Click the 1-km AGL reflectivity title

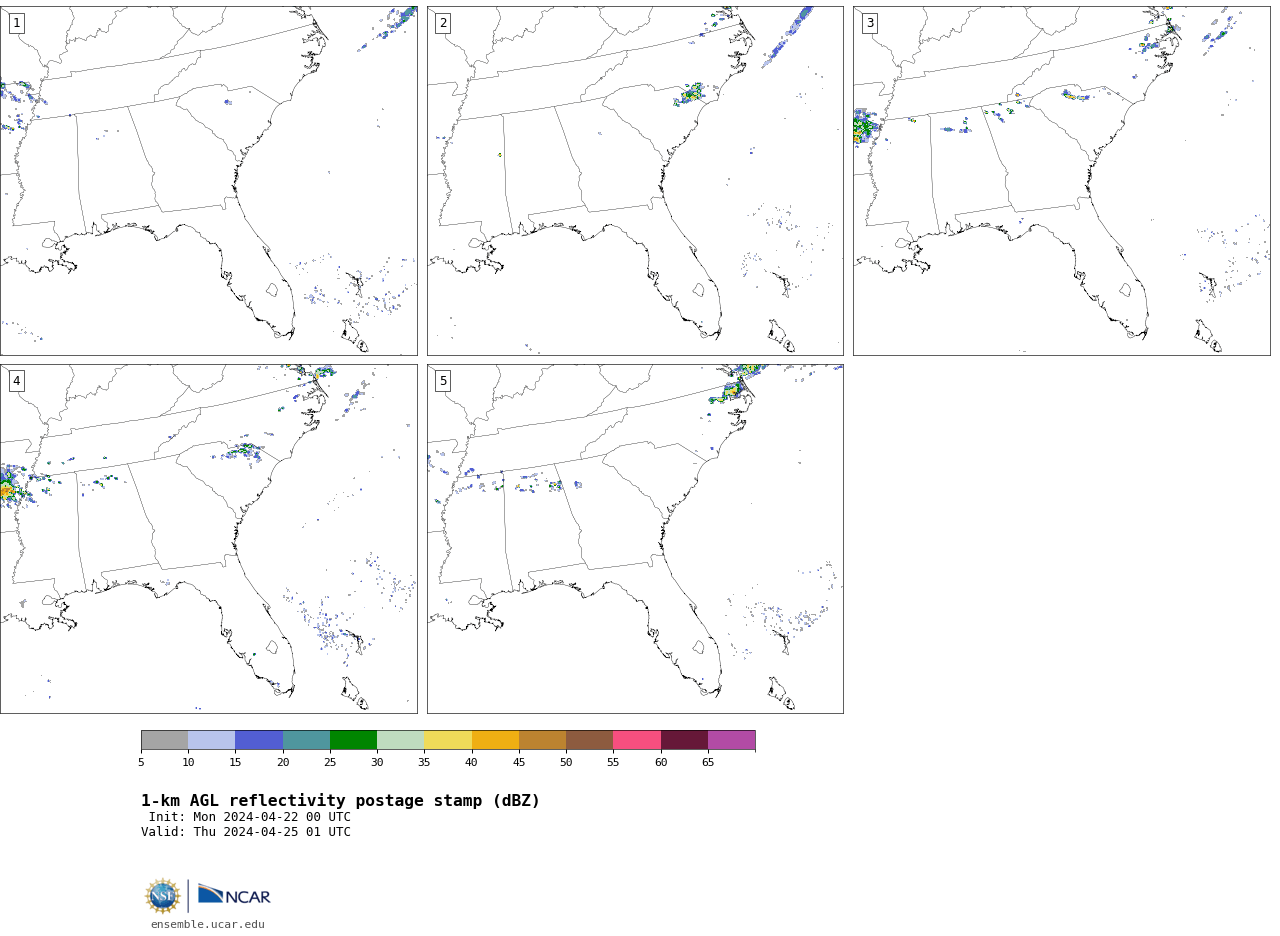click(x=340, y=801)
